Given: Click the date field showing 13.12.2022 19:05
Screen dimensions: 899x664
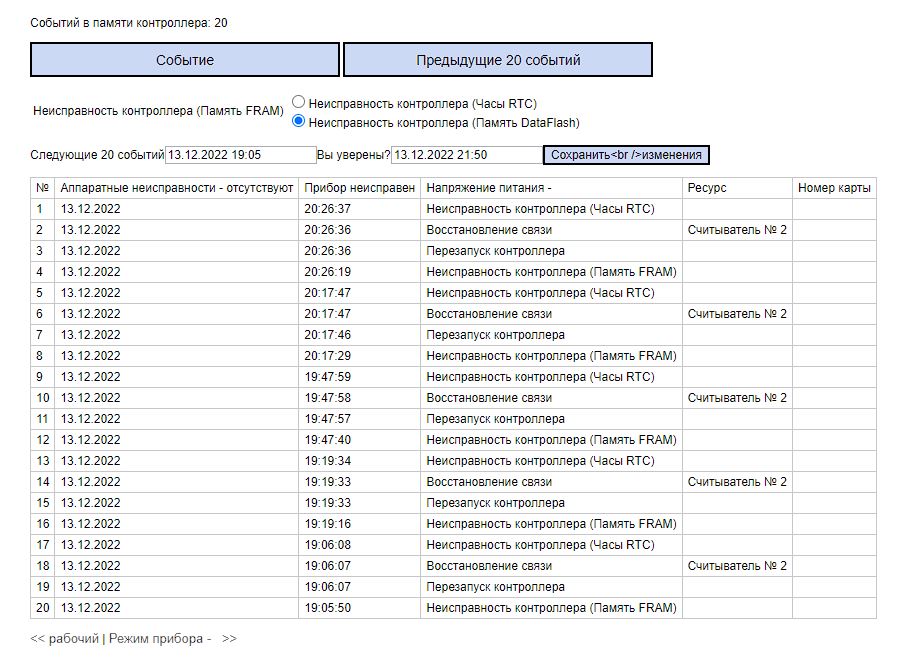Looking at the screenshot, I should click(240, 155).
